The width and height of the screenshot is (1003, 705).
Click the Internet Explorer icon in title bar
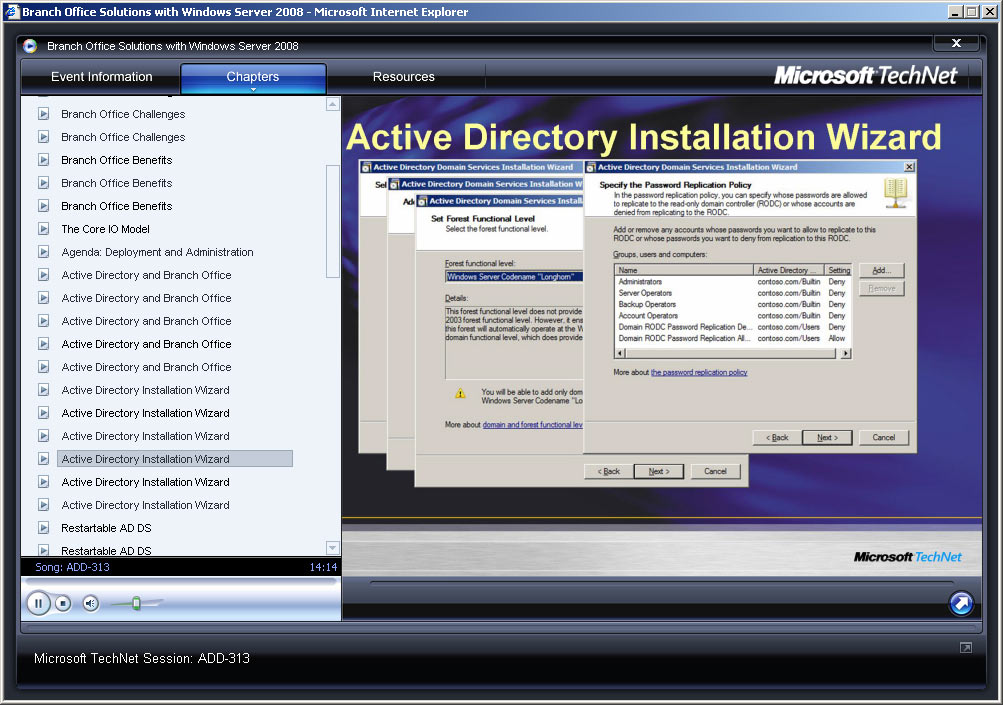coord(12,12)
